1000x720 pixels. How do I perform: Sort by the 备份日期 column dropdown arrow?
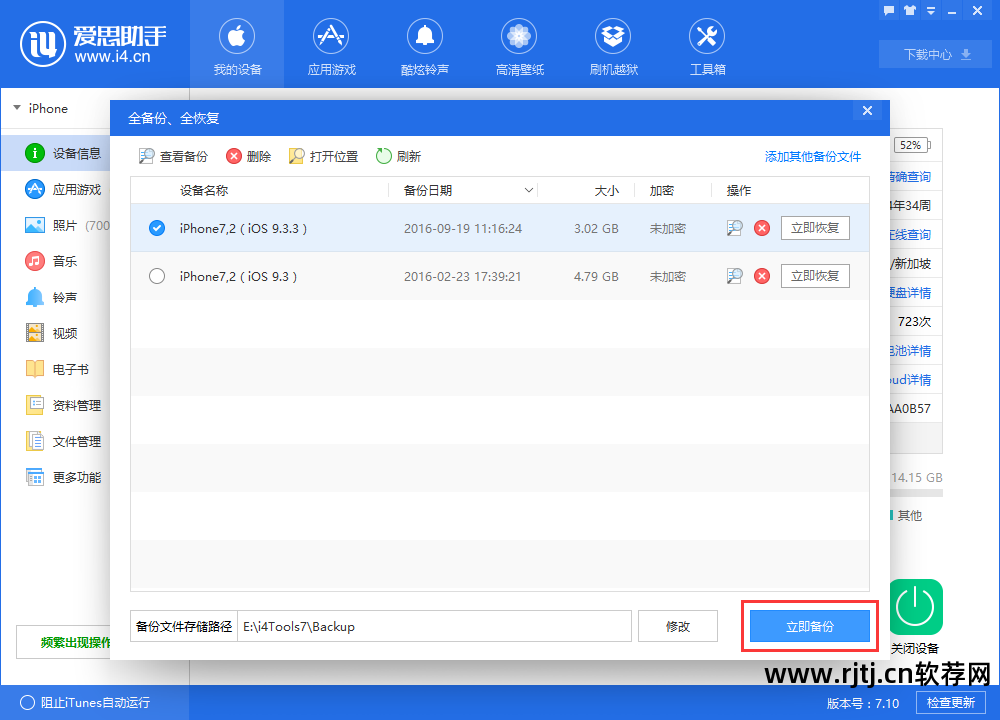(529, 190)
